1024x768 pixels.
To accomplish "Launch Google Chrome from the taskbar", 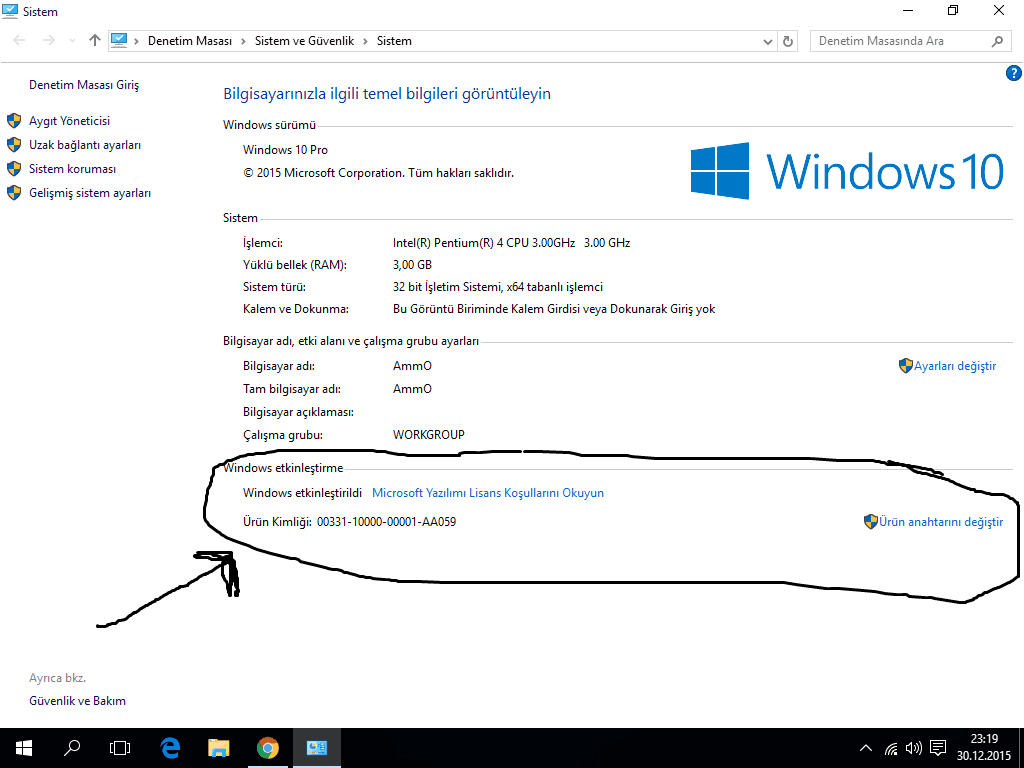I will (267, 747).
